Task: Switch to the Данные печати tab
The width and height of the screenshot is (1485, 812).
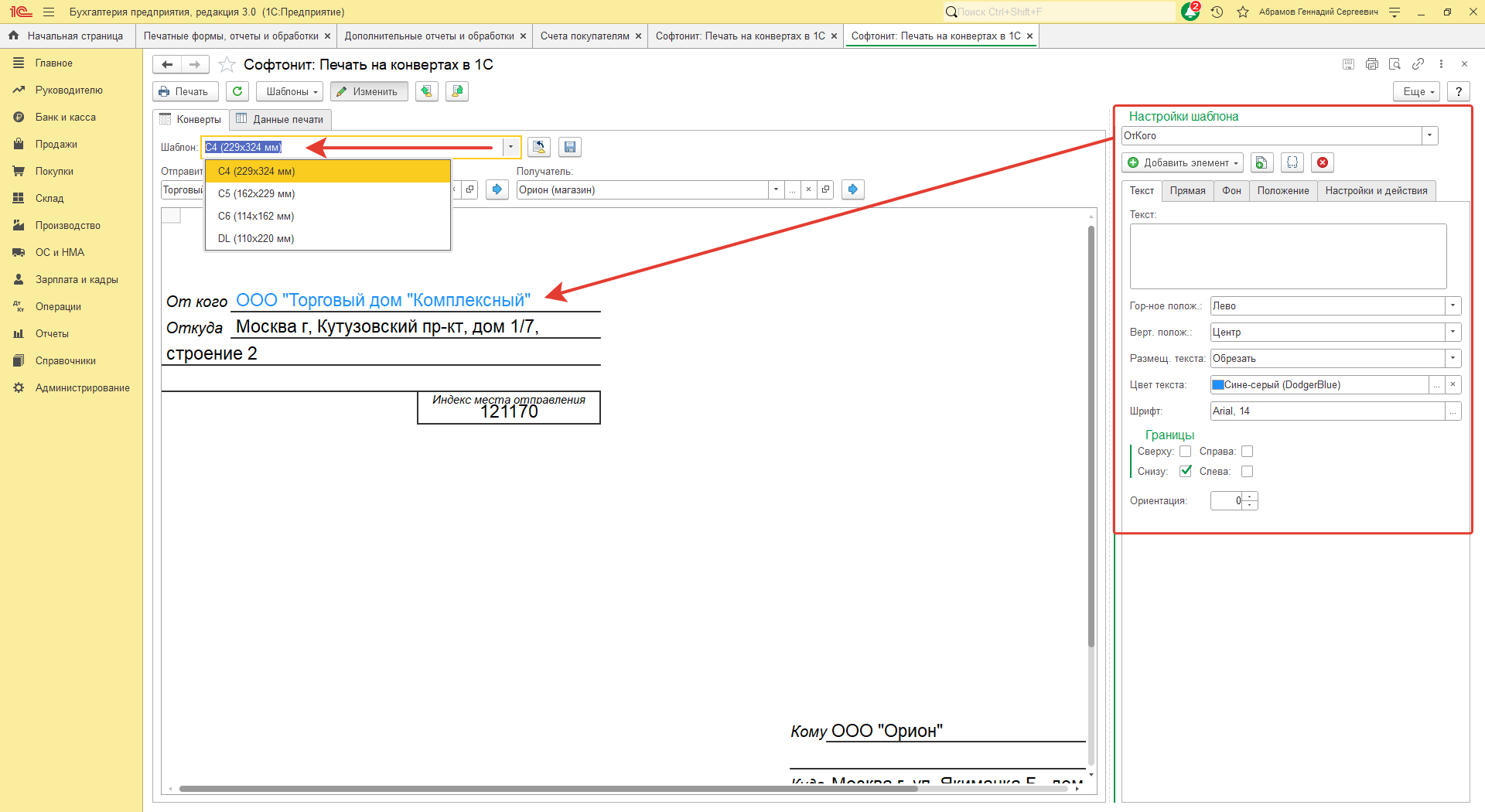Action: pos(280,119)
